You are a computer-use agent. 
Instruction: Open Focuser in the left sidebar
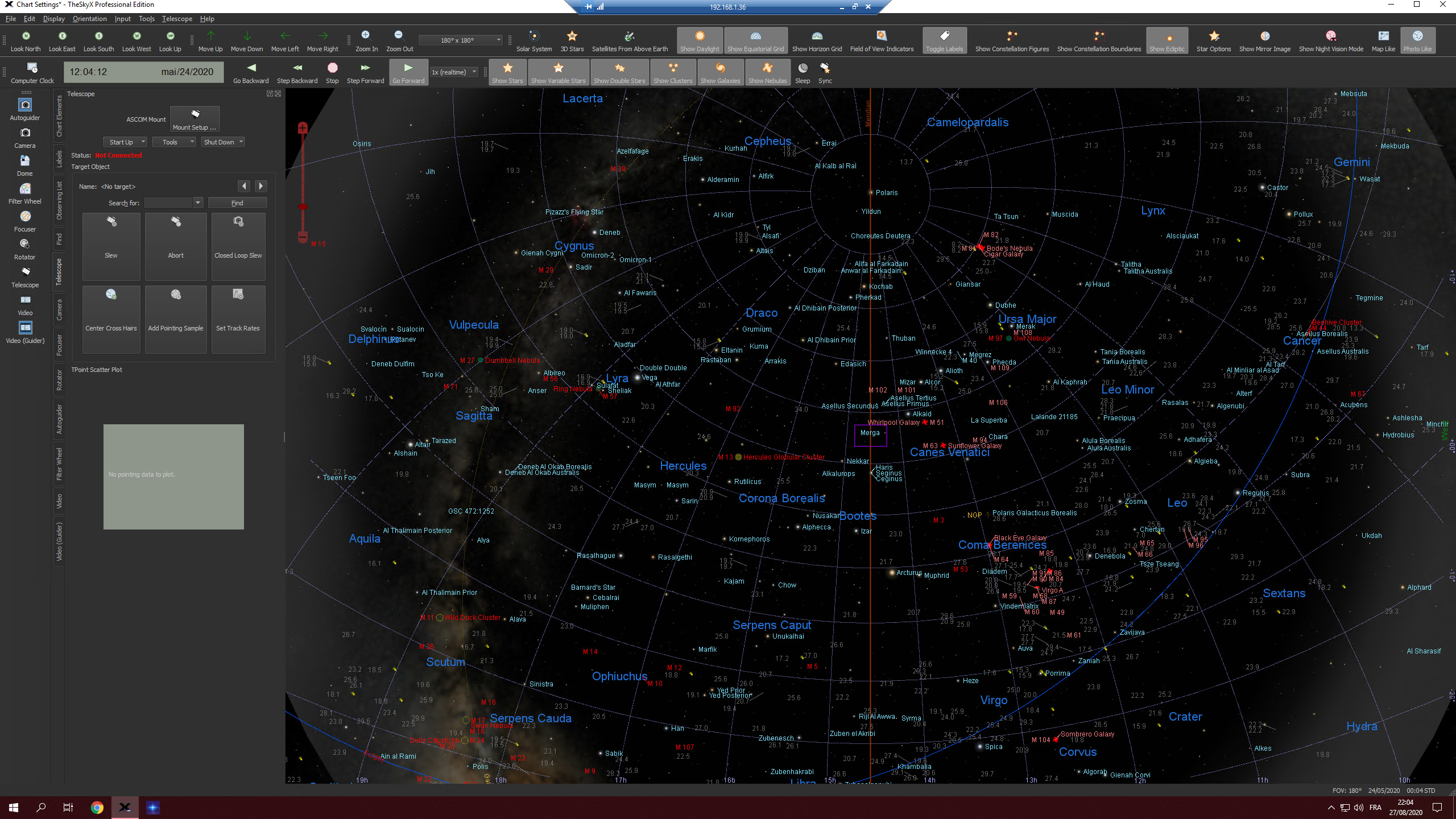click(x=25, y=221)
